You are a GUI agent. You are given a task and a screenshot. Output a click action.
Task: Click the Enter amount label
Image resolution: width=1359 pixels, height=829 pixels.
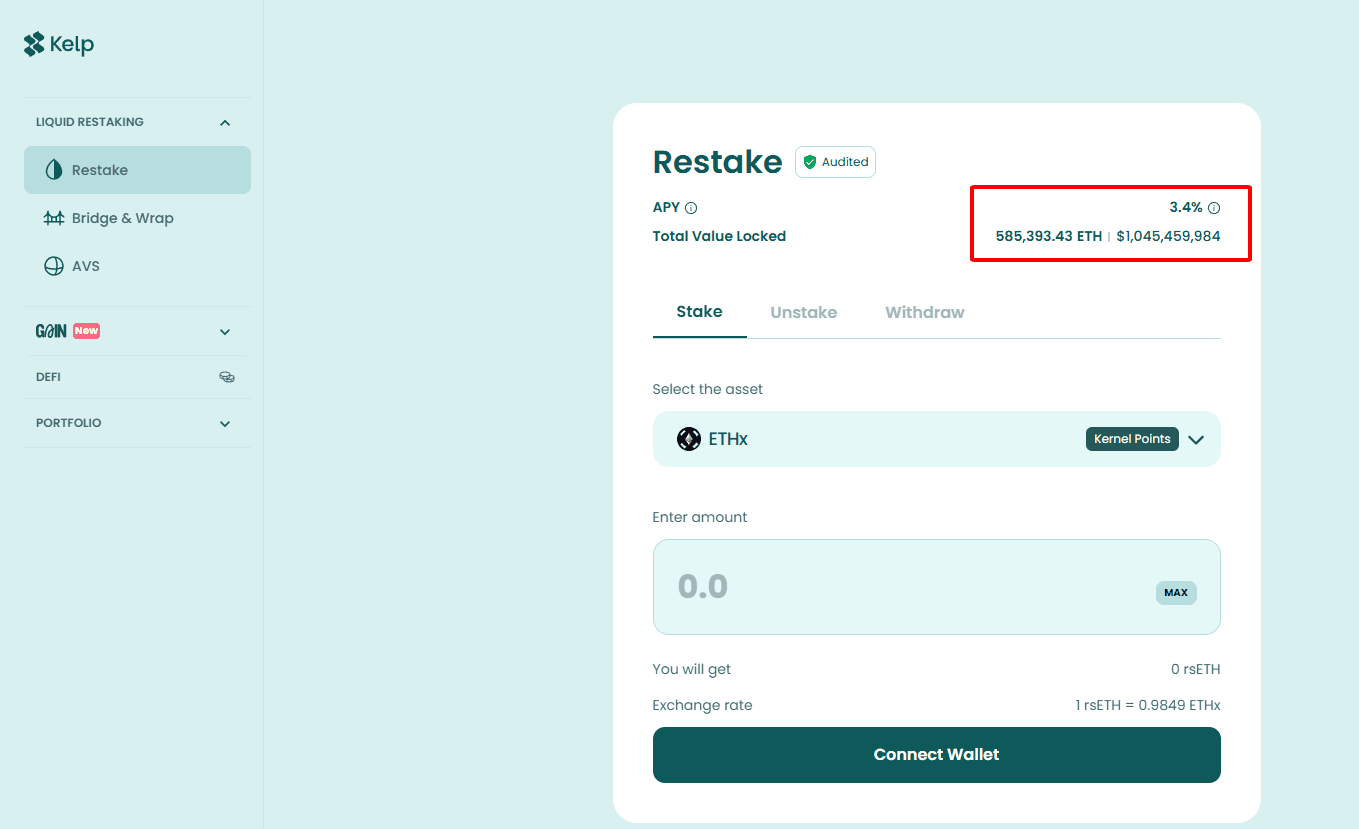700,517
